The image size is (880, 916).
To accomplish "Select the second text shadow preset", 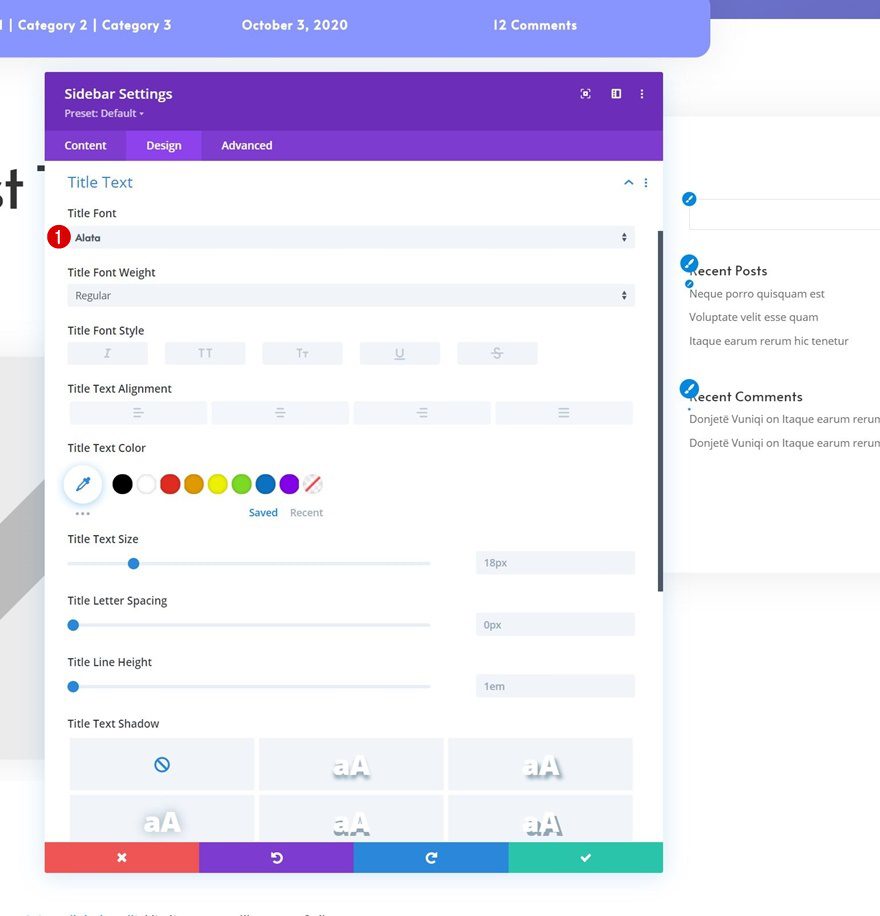I will 350,764.
